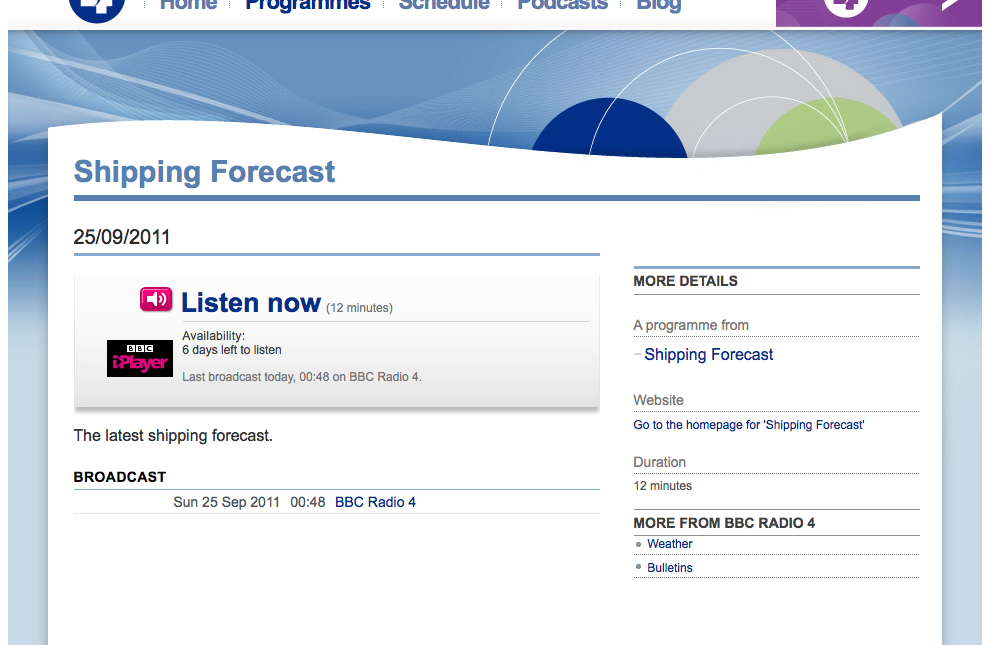The image size is (986, 645).
Task: Open the Weather link
Action: [x=669, y=544]
